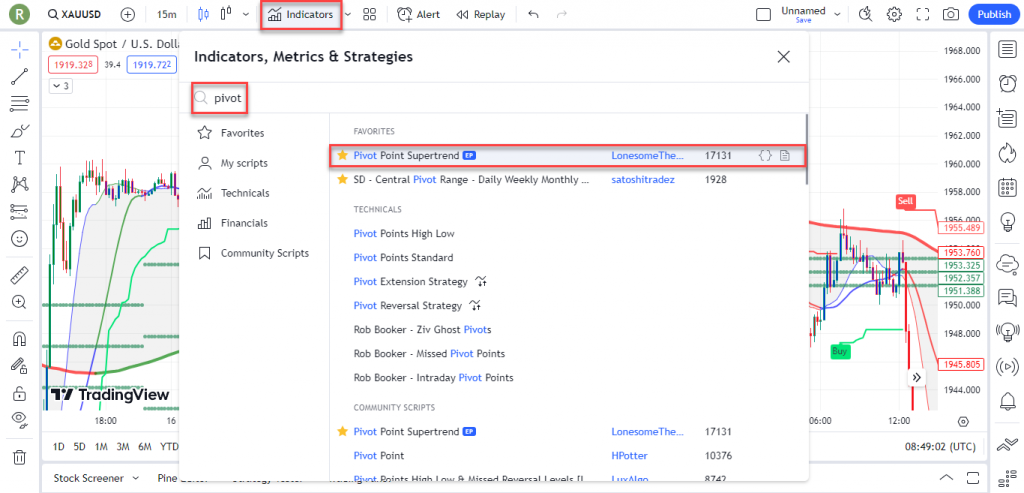Select the 6M date range

[x=145, y=447]
